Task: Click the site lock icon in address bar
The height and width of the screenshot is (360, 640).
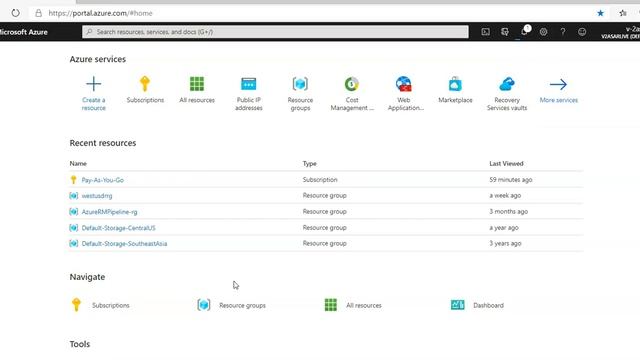Action: pyautogui.click(x=38, y=13)
